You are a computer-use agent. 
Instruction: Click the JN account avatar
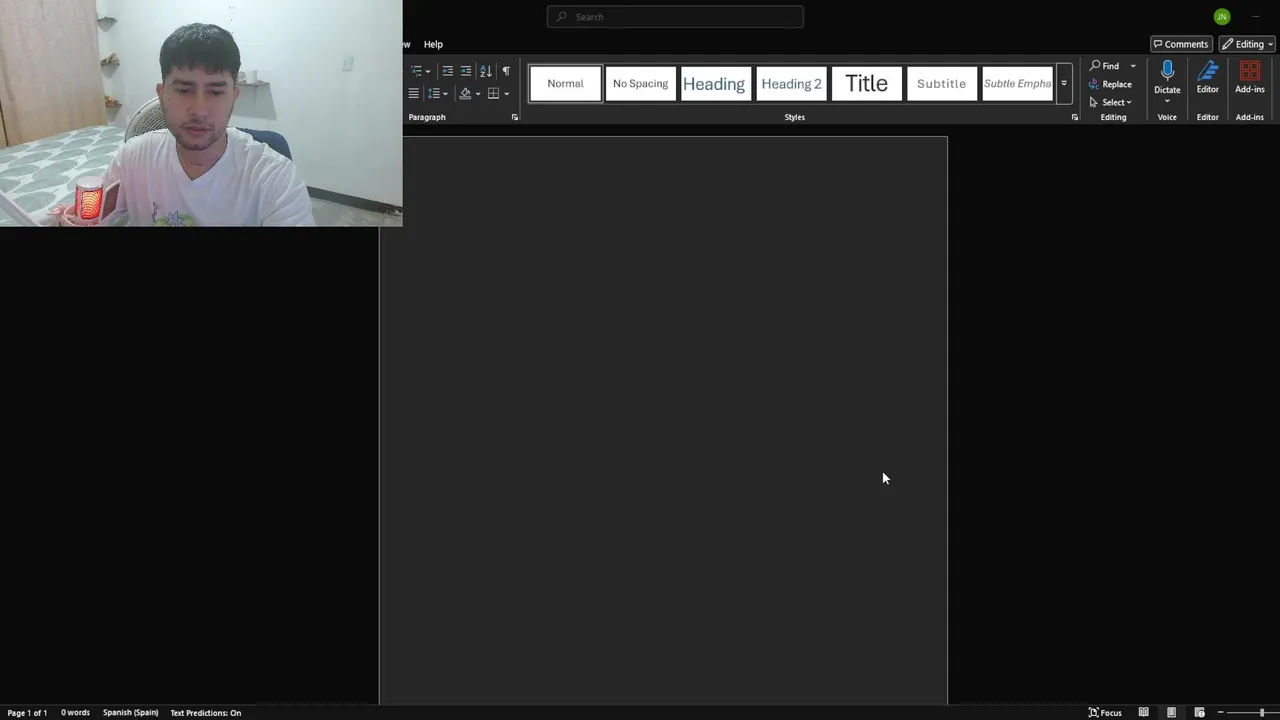(1222, 16)
